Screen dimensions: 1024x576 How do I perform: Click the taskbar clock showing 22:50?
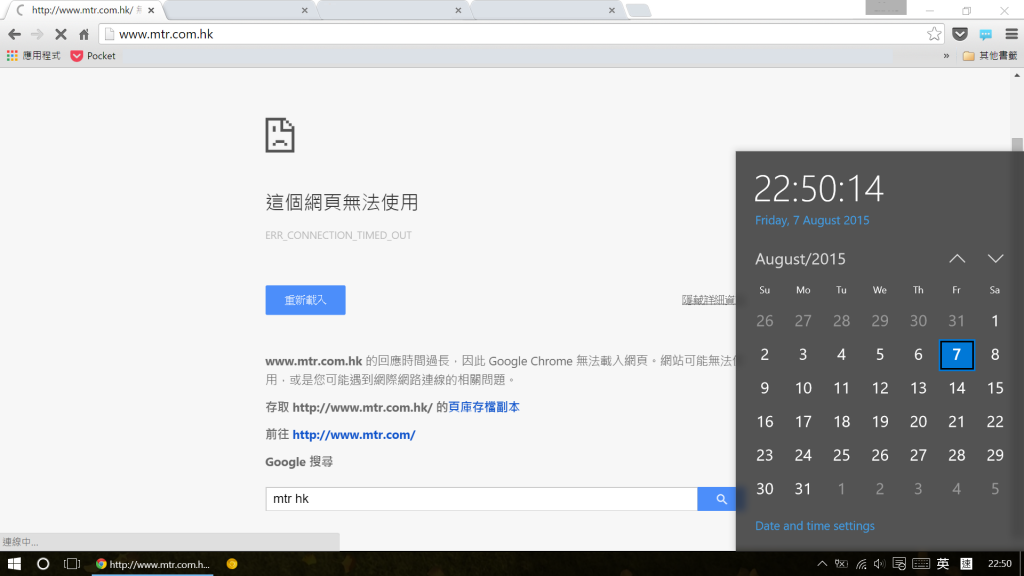(999, 564)
